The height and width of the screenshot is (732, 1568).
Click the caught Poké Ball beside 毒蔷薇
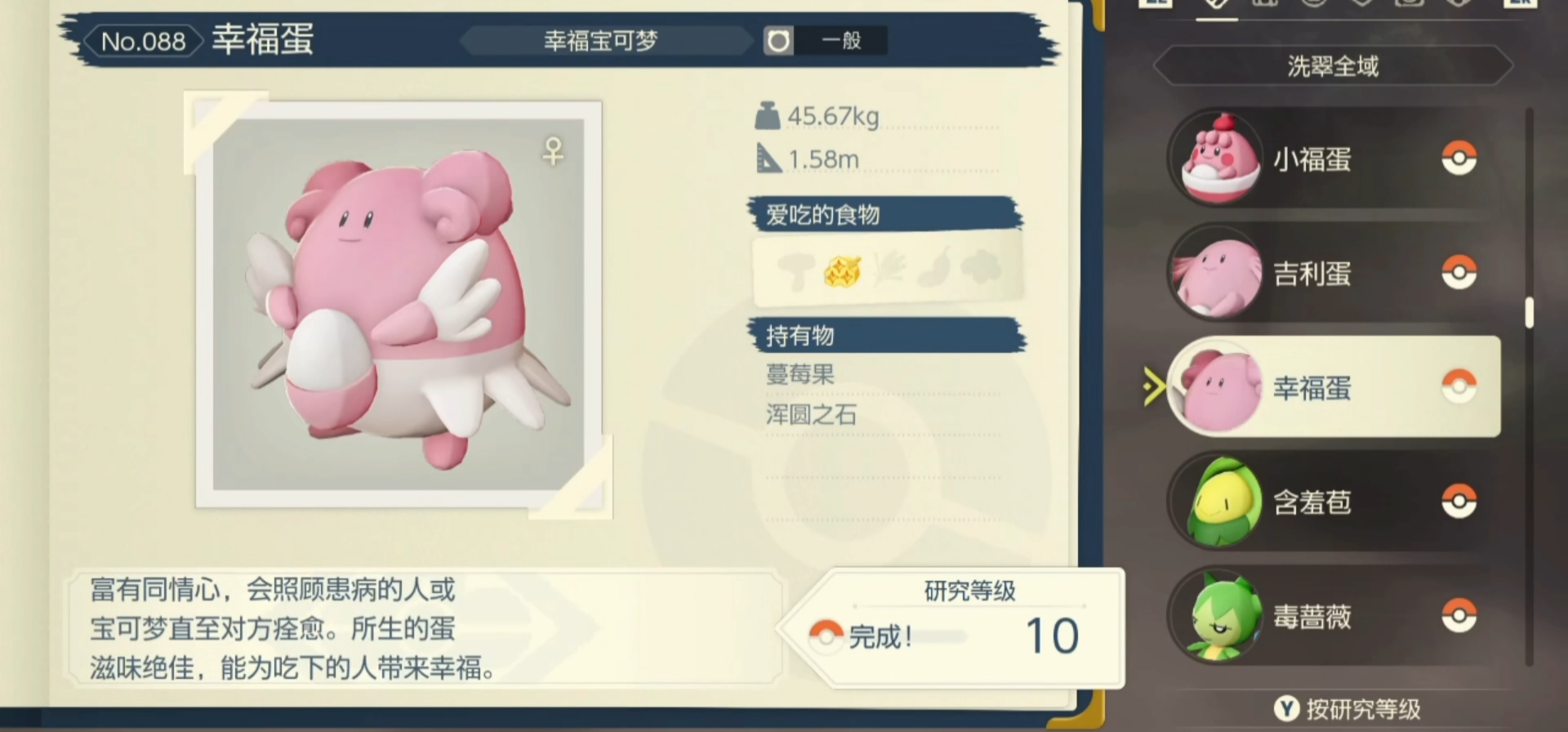click(x=1459, y=615)
